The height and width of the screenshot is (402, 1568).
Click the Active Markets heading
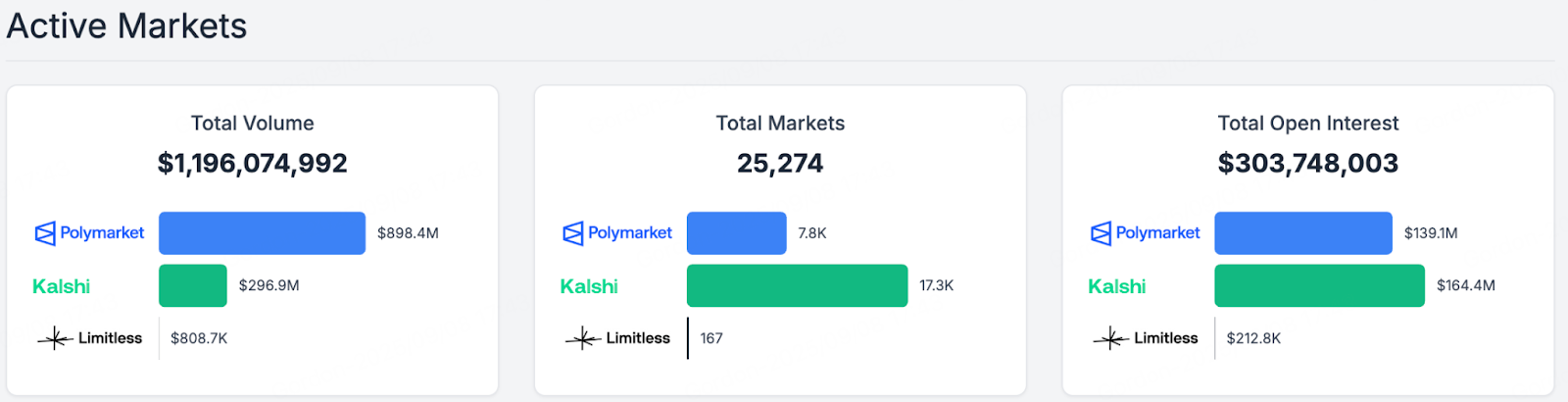coord(126,26)
